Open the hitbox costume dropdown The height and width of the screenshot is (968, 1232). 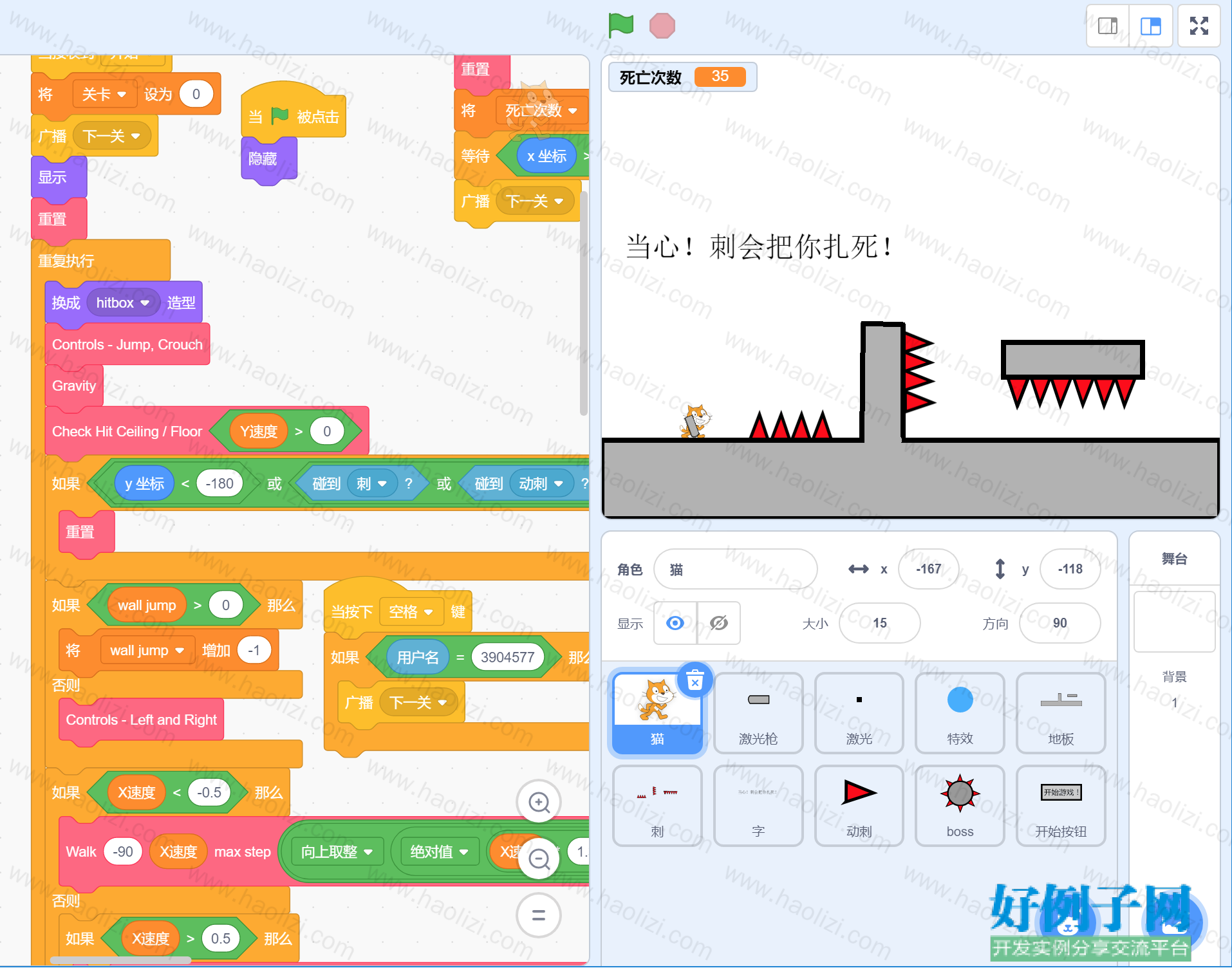tap(123, 302)
